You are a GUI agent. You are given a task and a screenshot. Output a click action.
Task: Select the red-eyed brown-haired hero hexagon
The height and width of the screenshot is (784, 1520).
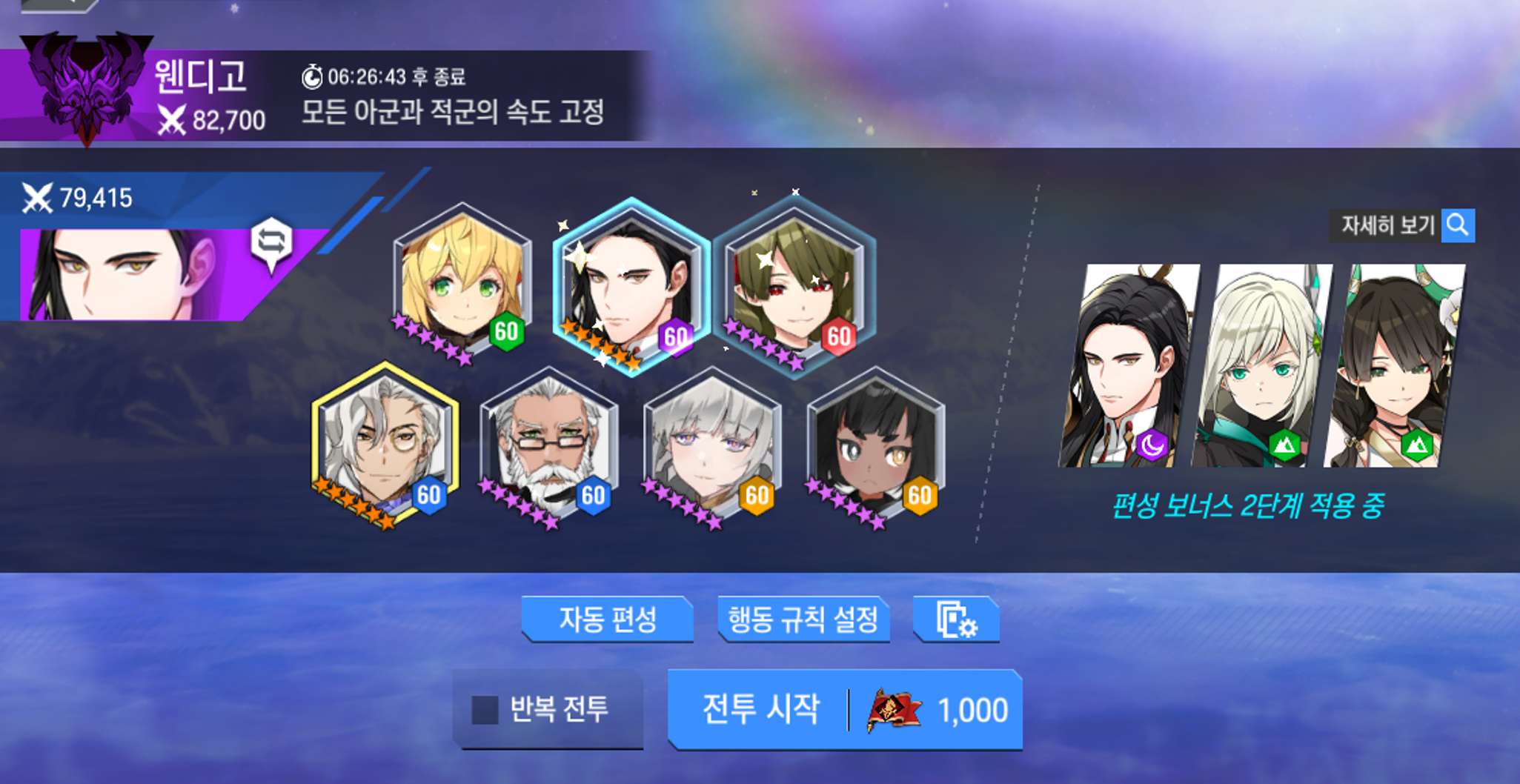[x=795, y=285]
